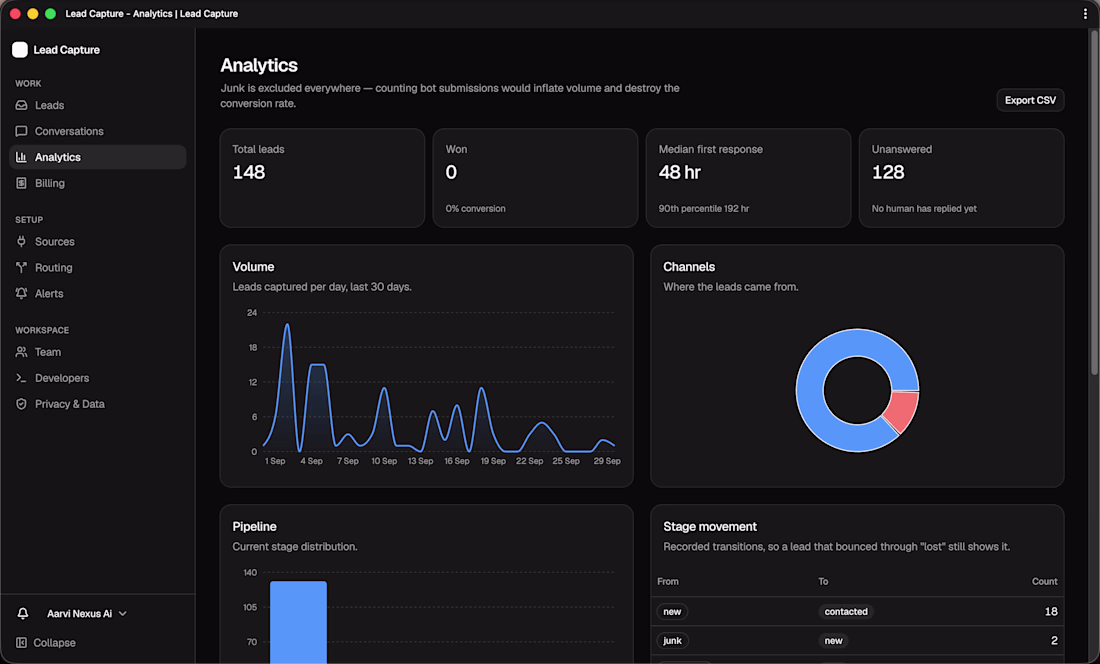
Task: Open the Routing branch icon
Action: 22,267
